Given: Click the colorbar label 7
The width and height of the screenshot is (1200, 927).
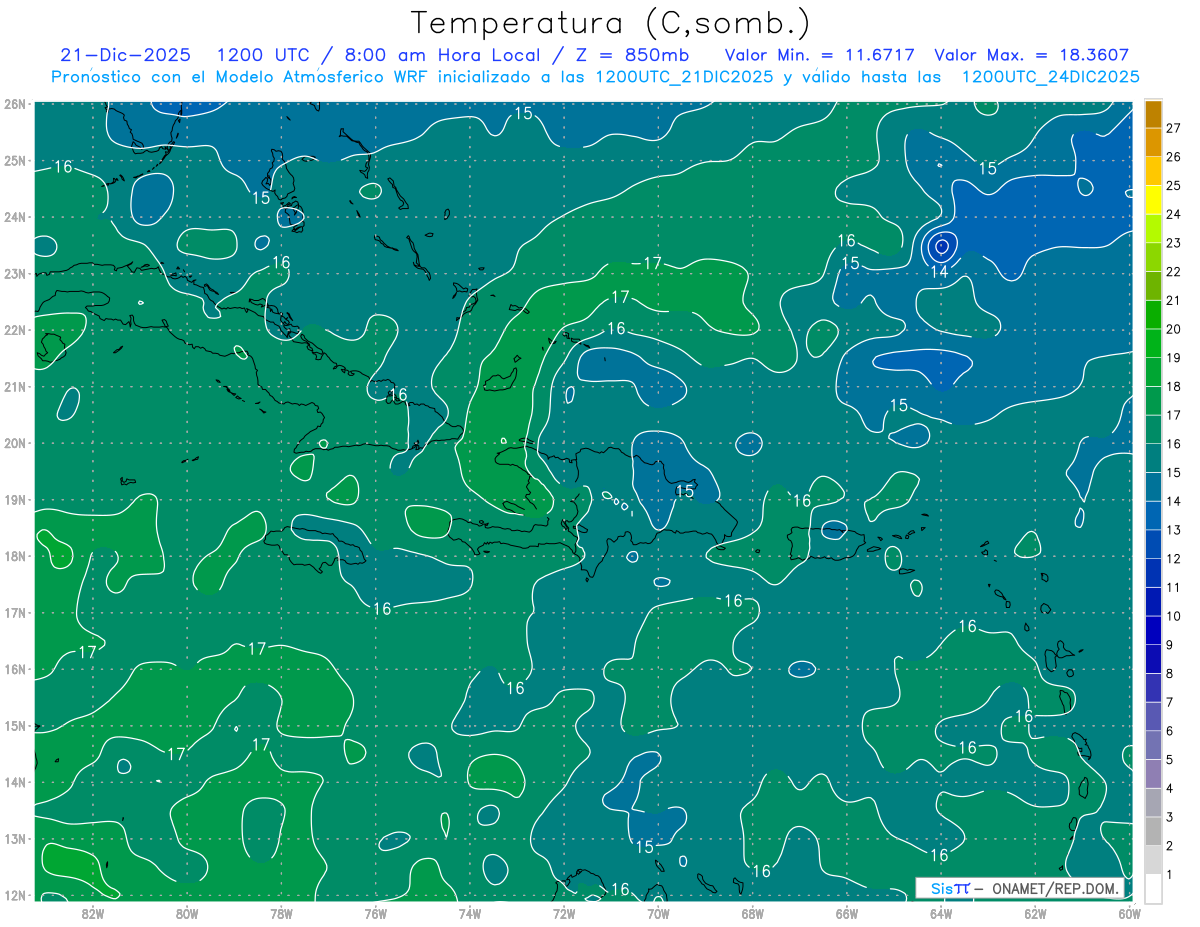Looking at the screenshot, I should (1169, 702).
